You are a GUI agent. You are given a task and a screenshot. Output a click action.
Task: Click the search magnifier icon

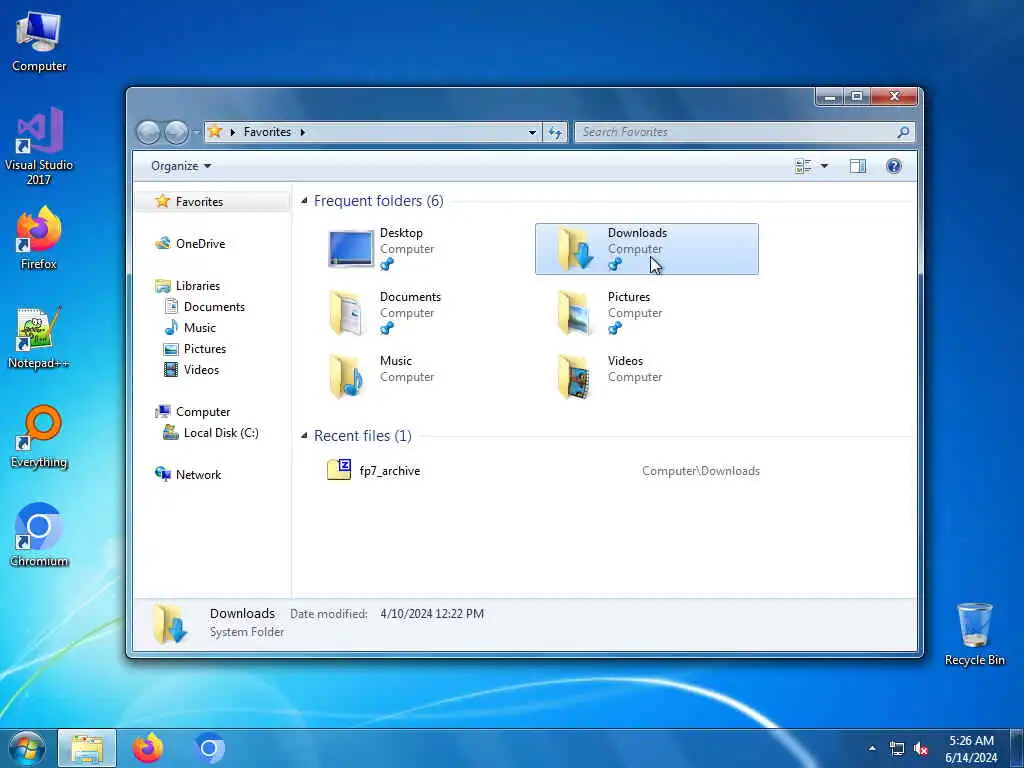click(x=903, y=132)
